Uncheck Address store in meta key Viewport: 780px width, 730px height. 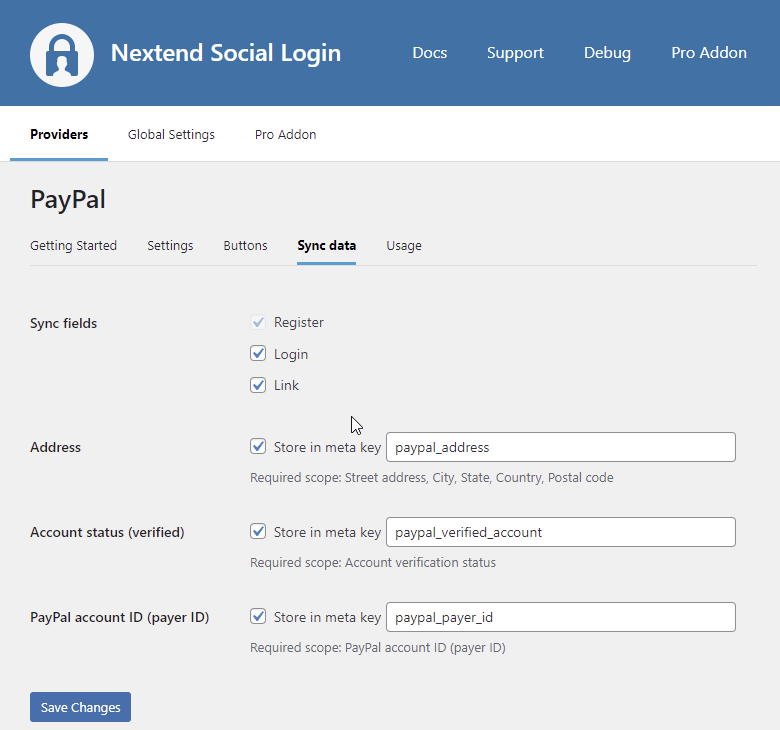coord(258,447)
